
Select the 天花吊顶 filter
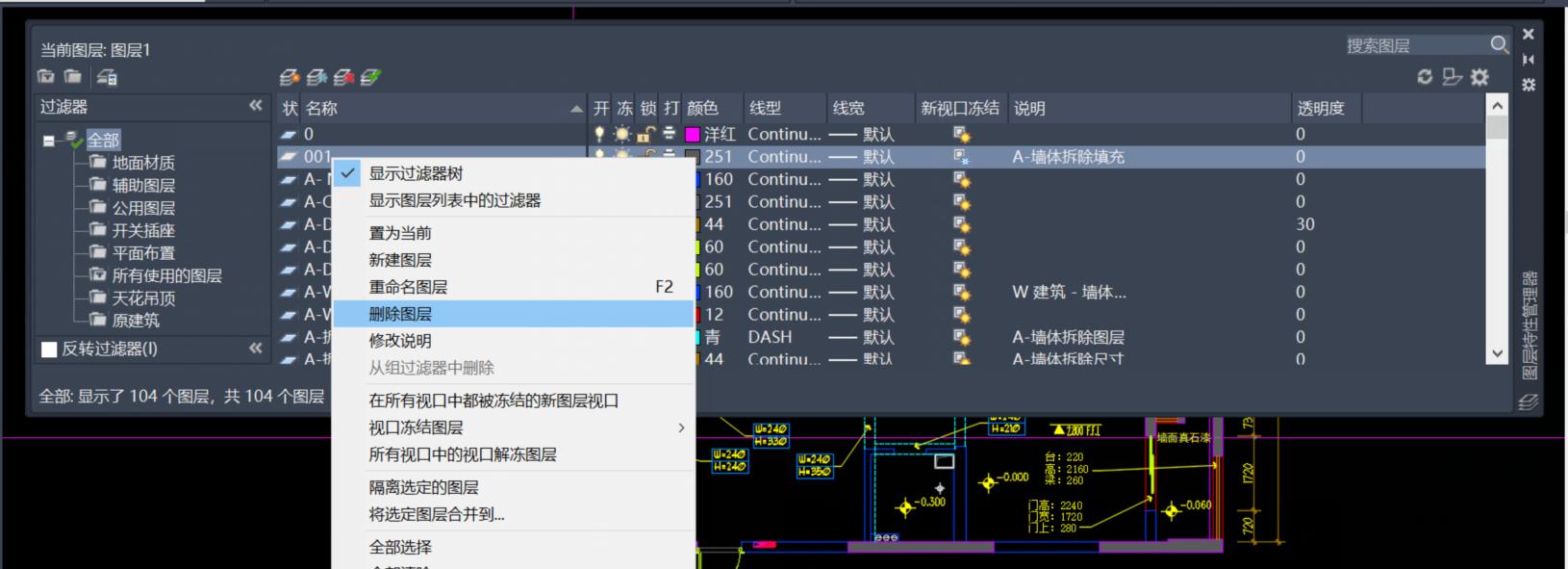143,298
